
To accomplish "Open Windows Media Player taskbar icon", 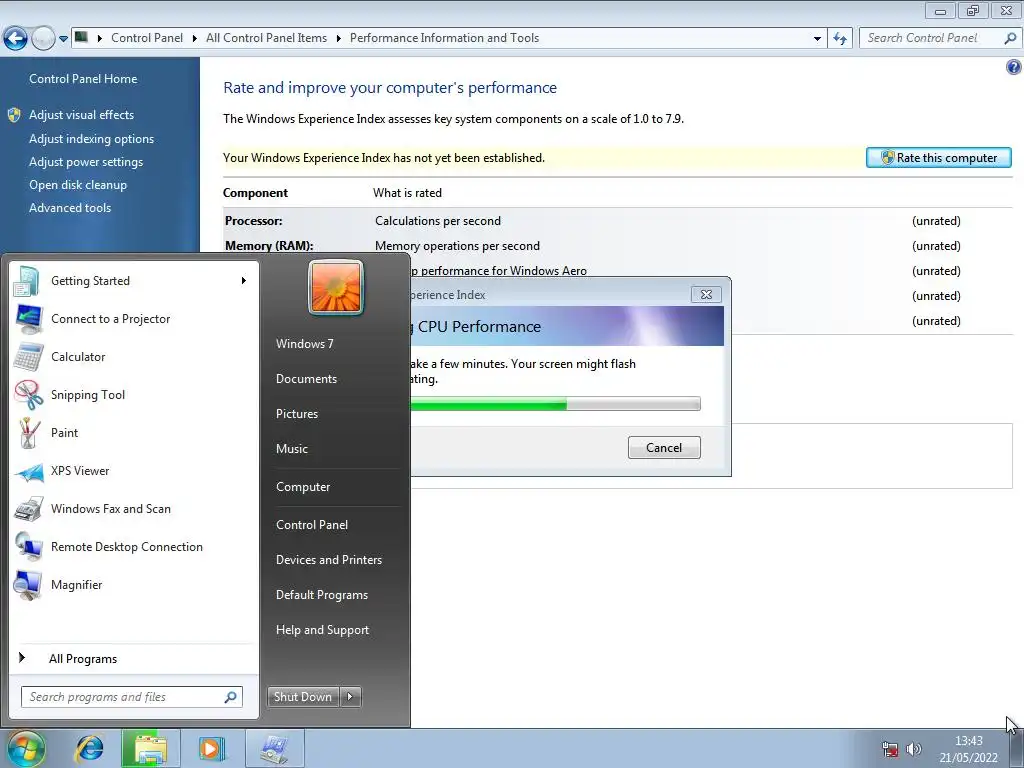I will (x=211, y=748).
